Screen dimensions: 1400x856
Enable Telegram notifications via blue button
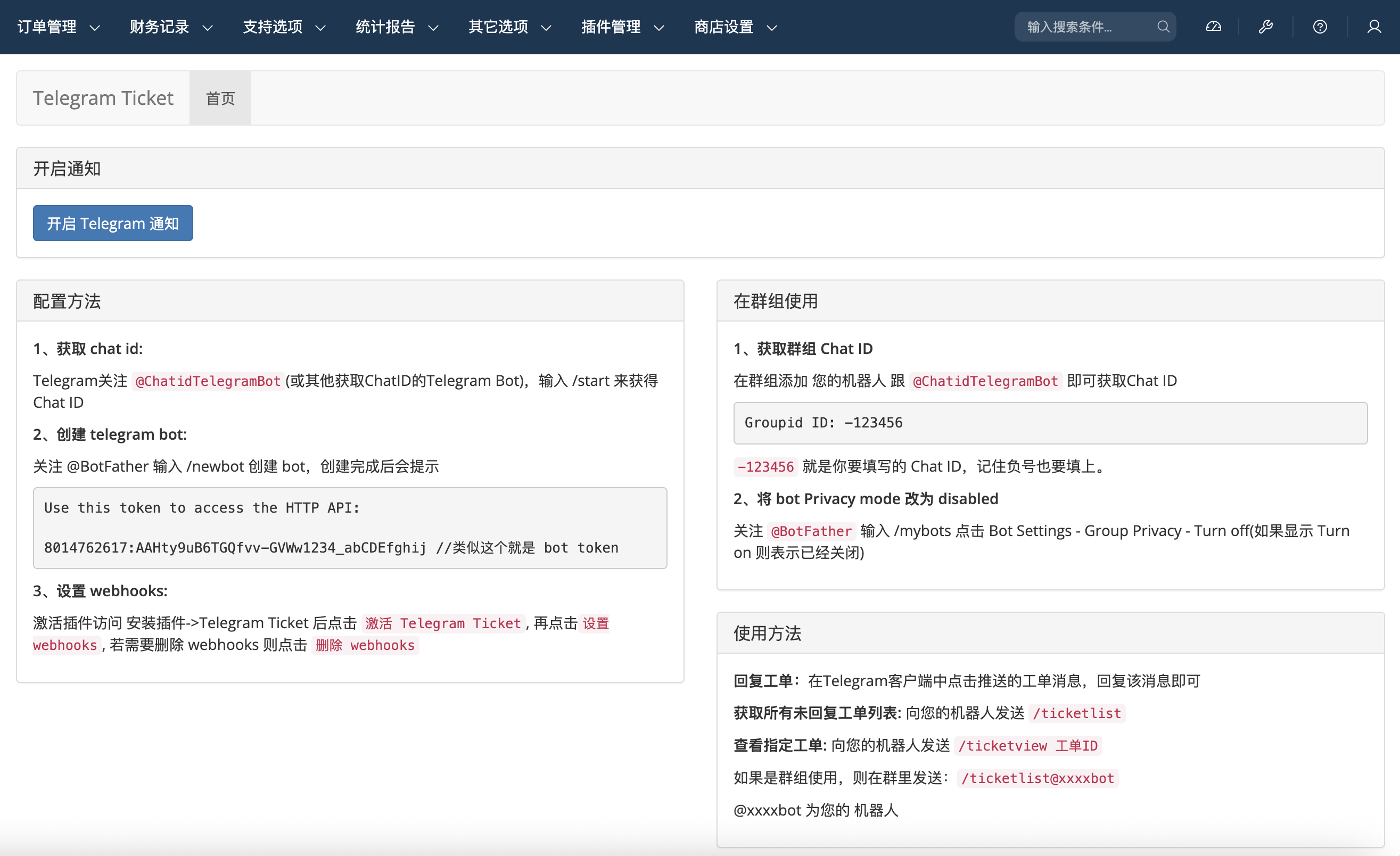tap(113, 223)
